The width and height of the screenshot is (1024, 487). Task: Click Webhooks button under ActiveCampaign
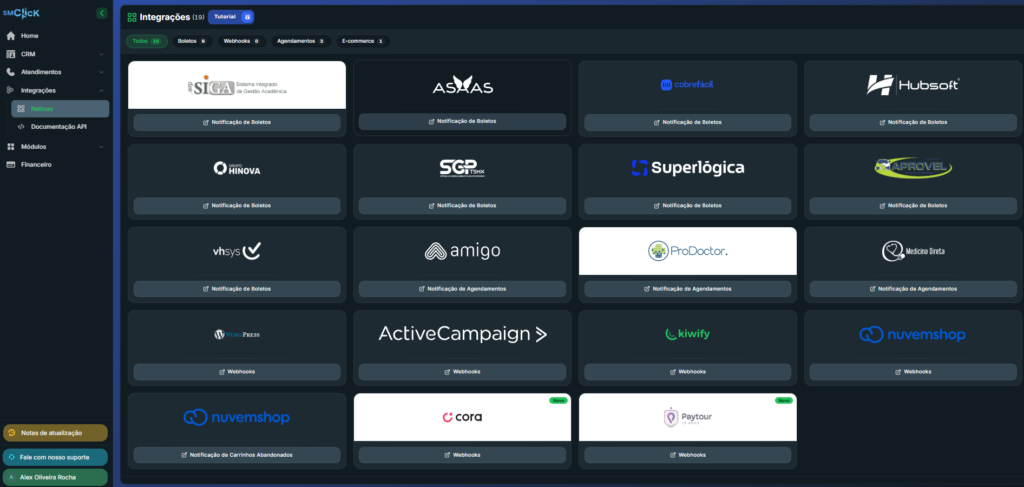(462, 371)
